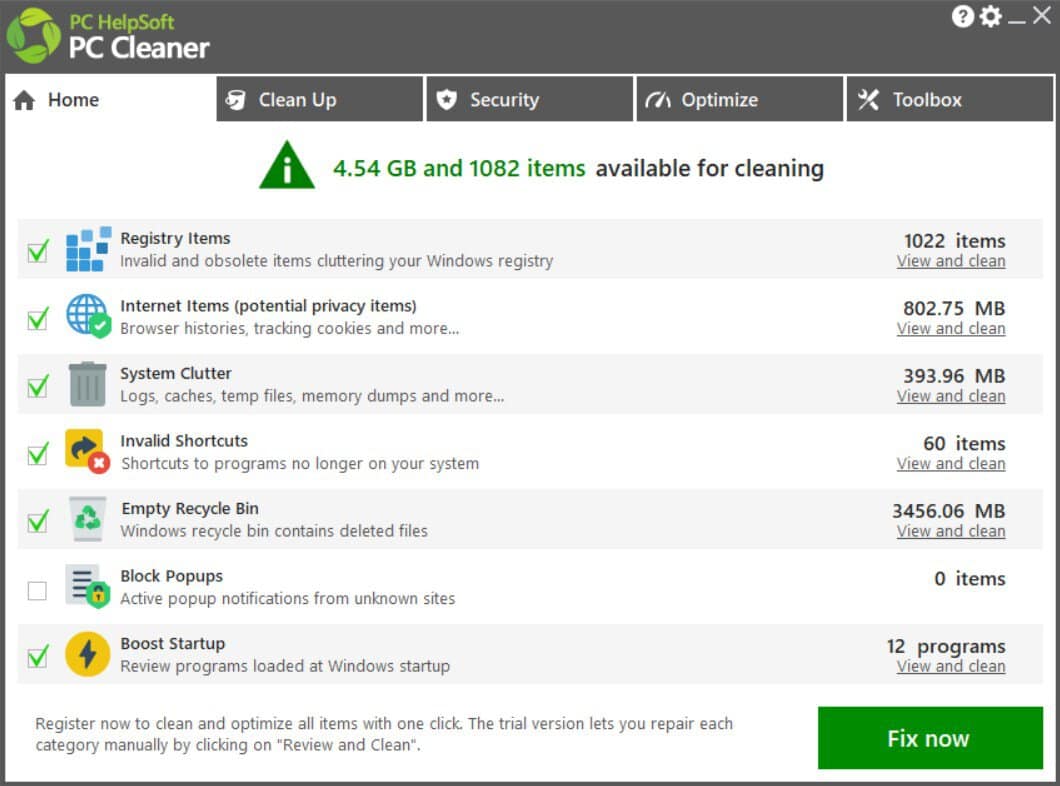Open help via question mark icon
The height and width of the screenshot is (786, 1060).
coord(963,16)
